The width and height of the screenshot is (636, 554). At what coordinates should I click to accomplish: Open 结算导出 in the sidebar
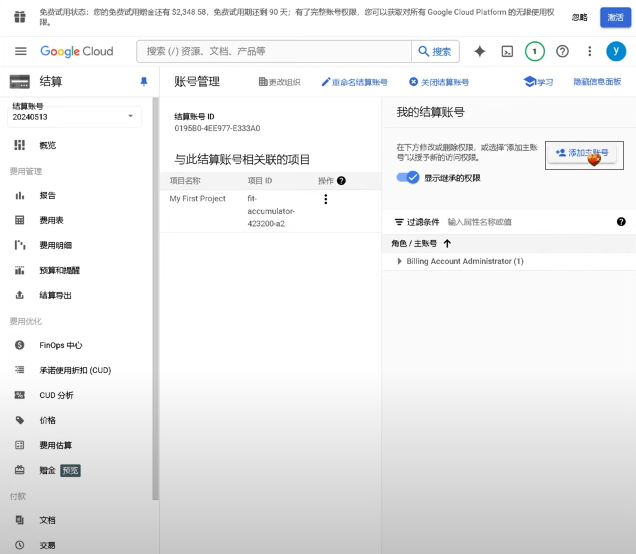[55, 295]
